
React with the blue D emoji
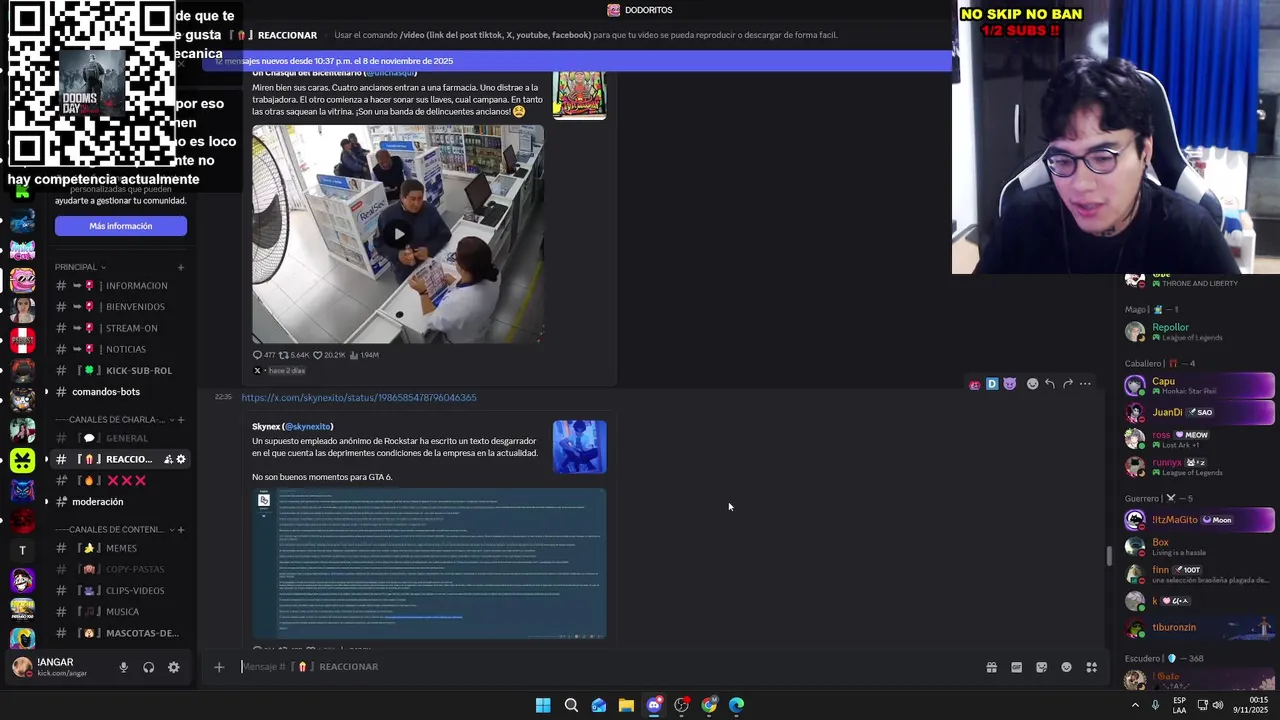(x=992, y=384)
